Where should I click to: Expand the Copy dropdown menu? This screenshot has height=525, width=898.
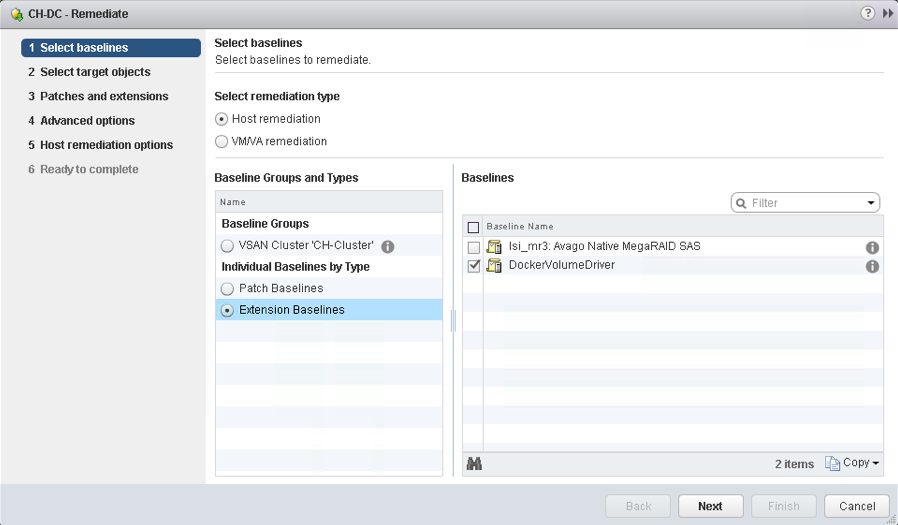(852, 464)
